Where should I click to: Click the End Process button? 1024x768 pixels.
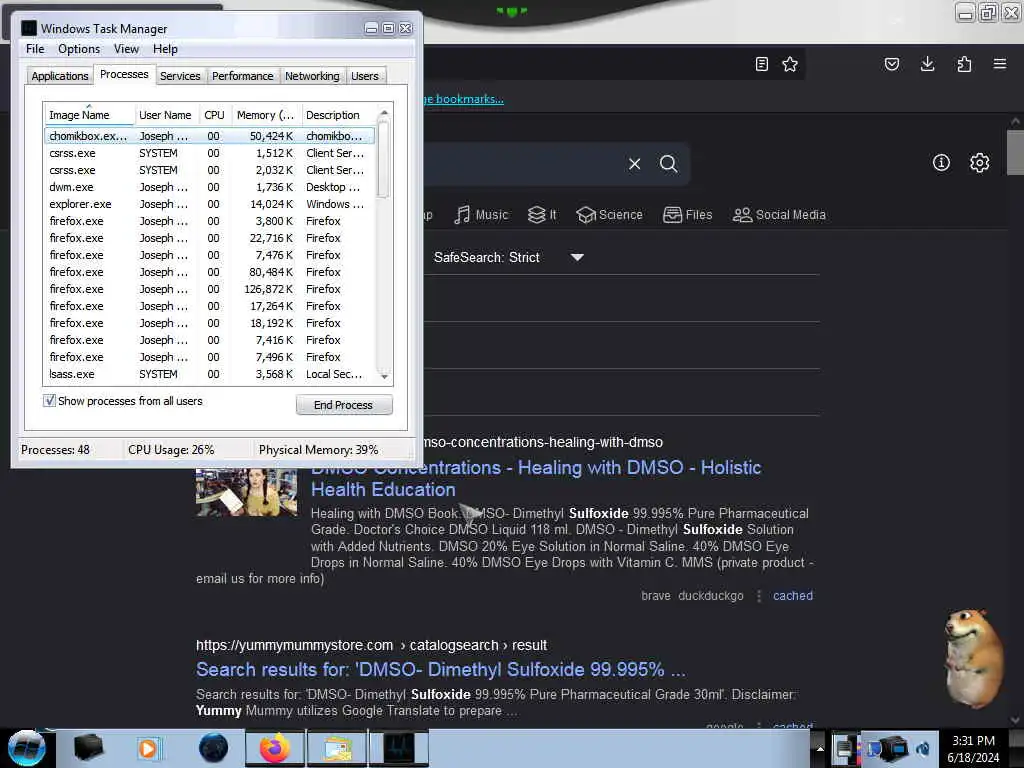tap(344, 405)
